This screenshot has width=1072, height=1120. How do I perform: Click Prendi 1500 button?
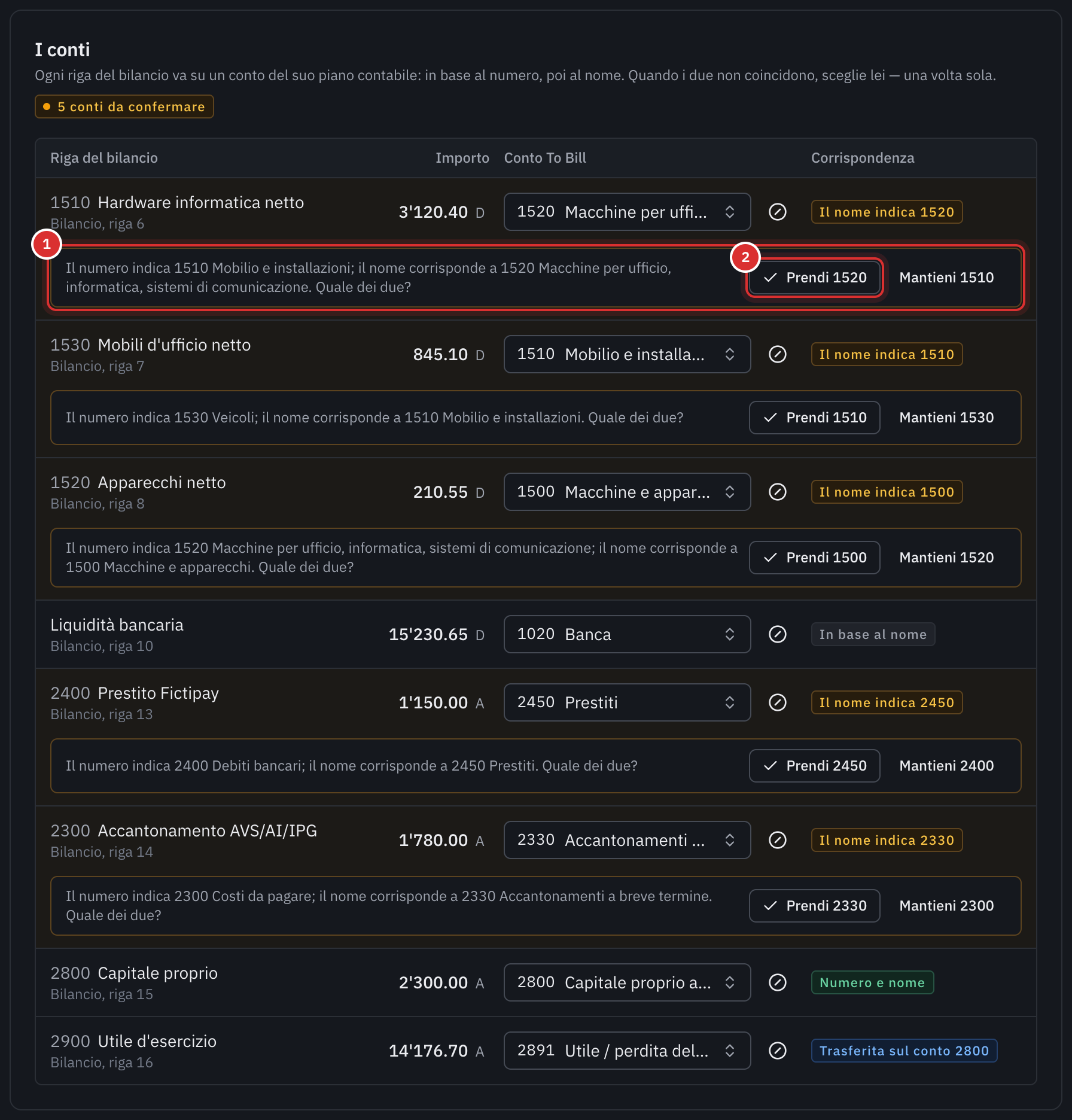pyautogui.click(x=815, y=558)
